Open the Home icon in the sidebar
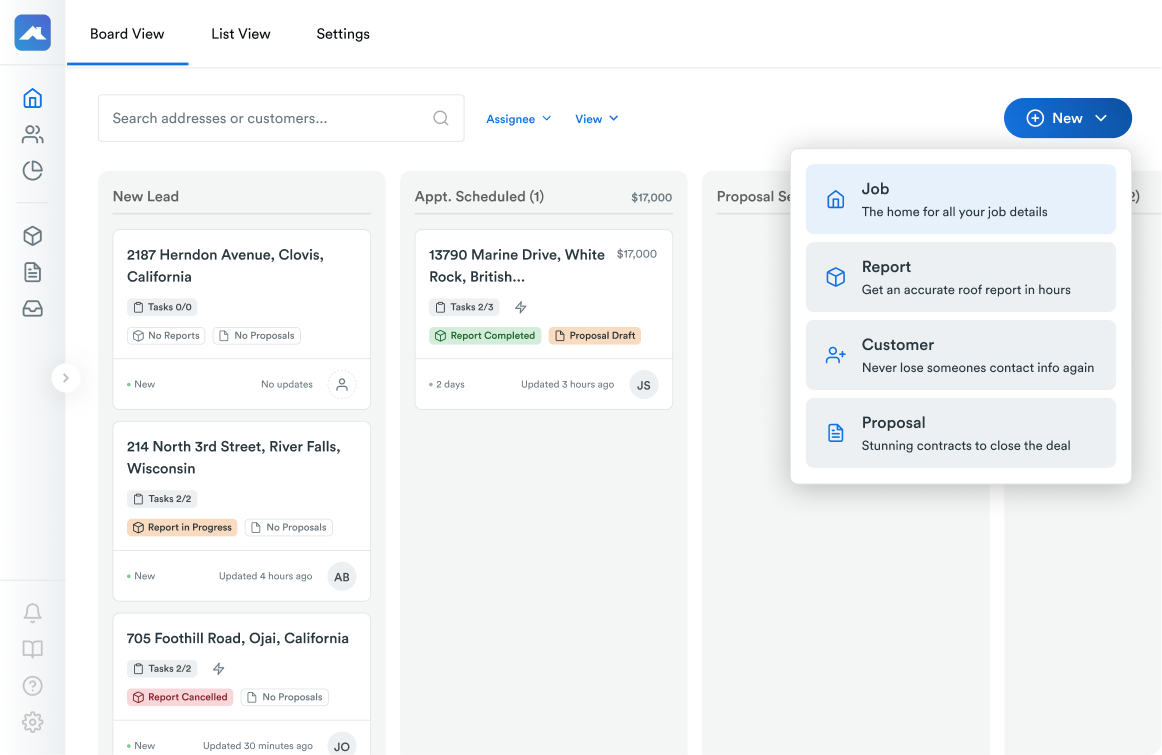The width and height of the screenshot is (1162, 755). [x=33, y=98]
